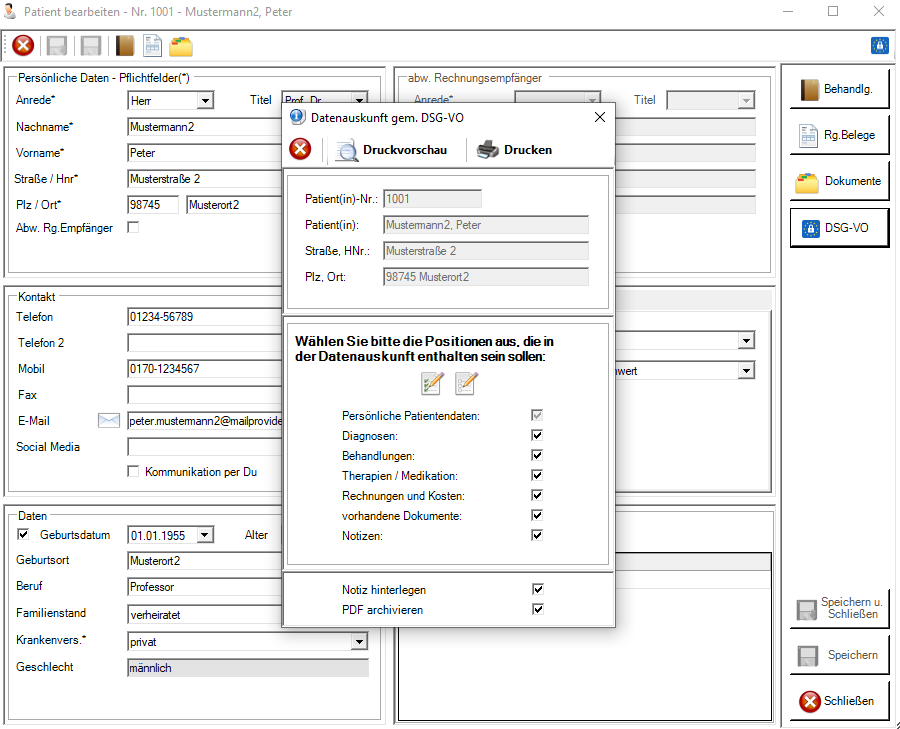Click the Schließen button
This screenshot has width=900, height=729.
(x=839, y=701)
